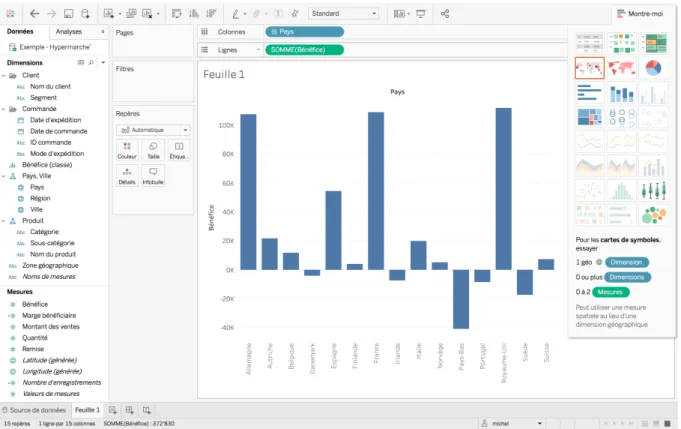
Task: Choose the pie chart type
Action: coord(654,68)
